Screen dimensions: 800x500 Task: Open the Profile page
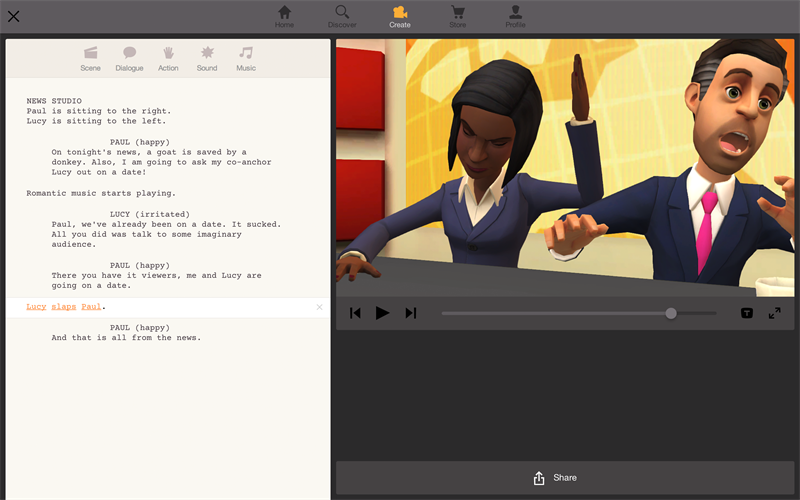pos(515,16)
